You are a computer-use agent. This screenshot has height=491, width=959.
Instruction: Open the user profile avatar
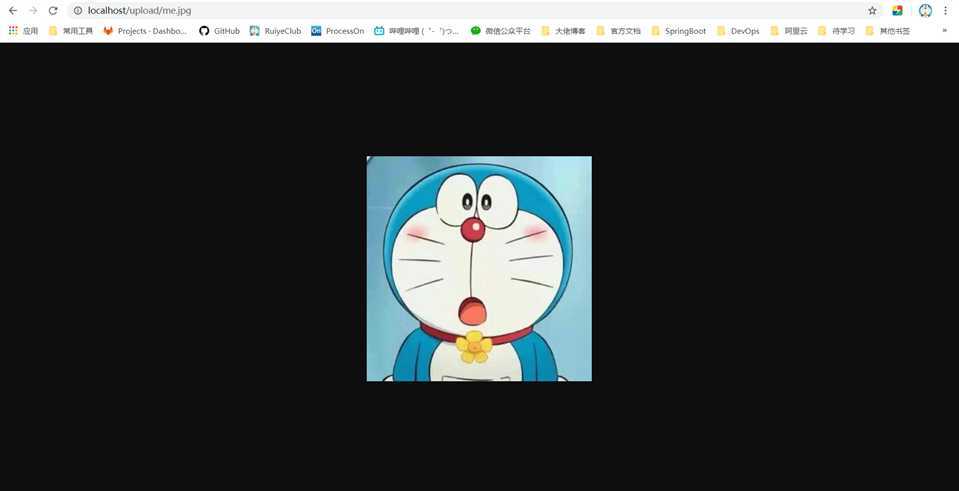click(x=925, y=10)
